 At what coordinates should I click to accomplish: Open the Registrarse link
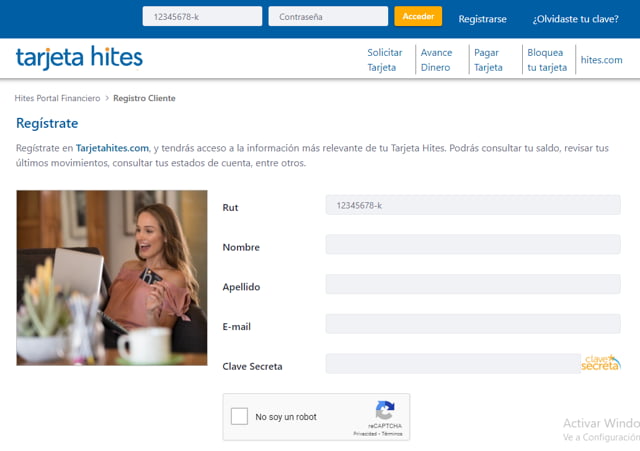click(x=482, y=19)
